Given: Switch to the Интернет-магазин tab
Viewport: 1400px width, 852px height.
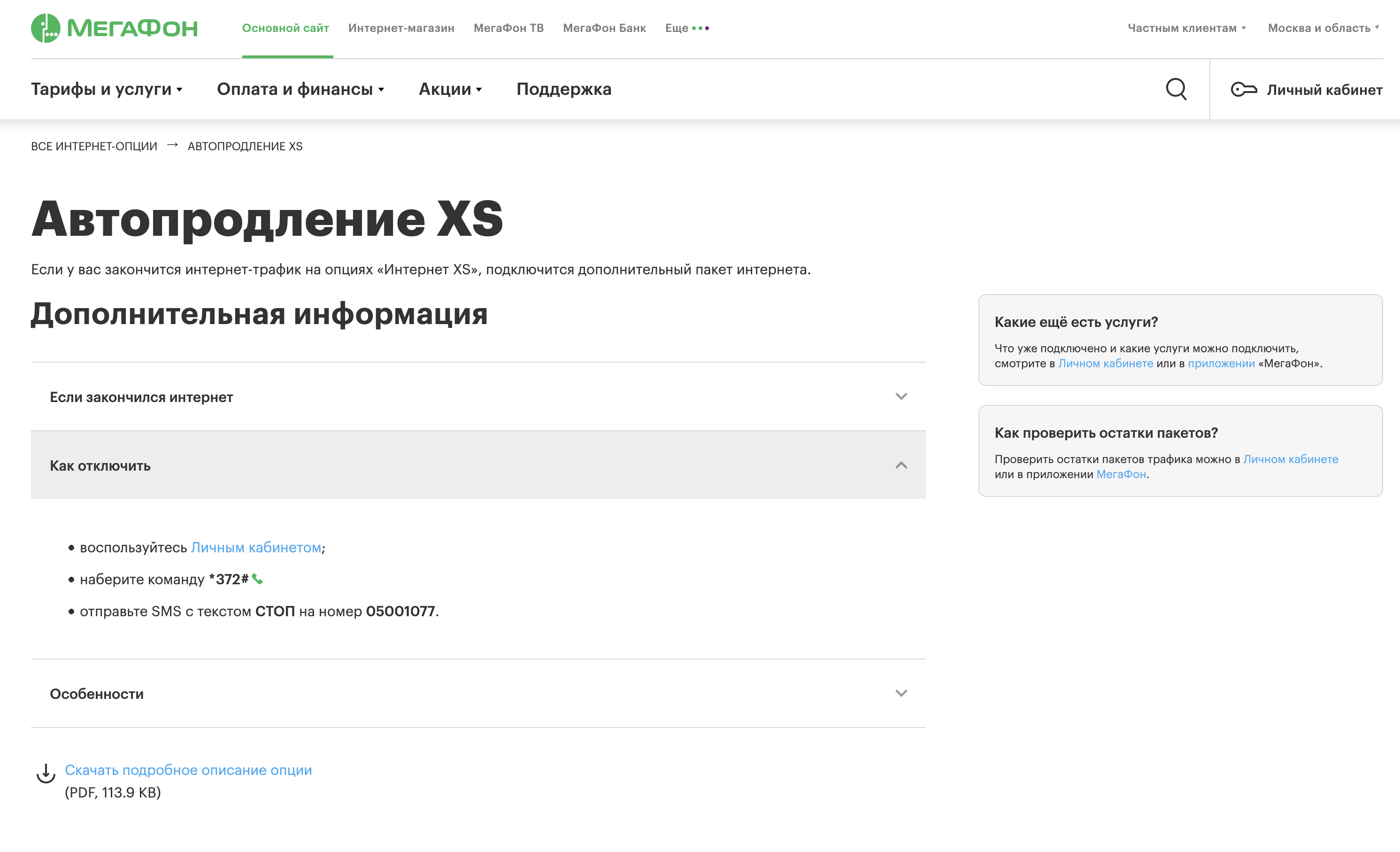Looking at the screenshot, I should [x=401, y=28].
